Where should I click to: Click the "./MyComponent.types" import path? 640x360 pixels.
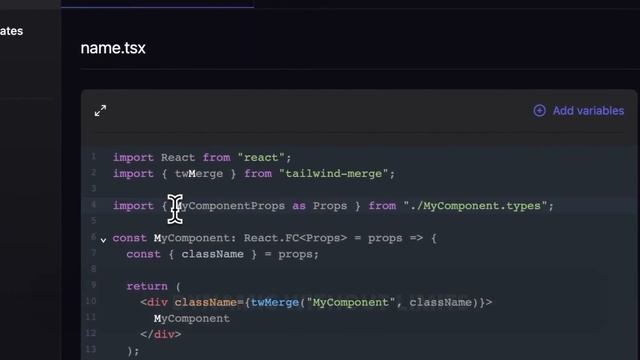pyautogui.click(x=475, y=206)
